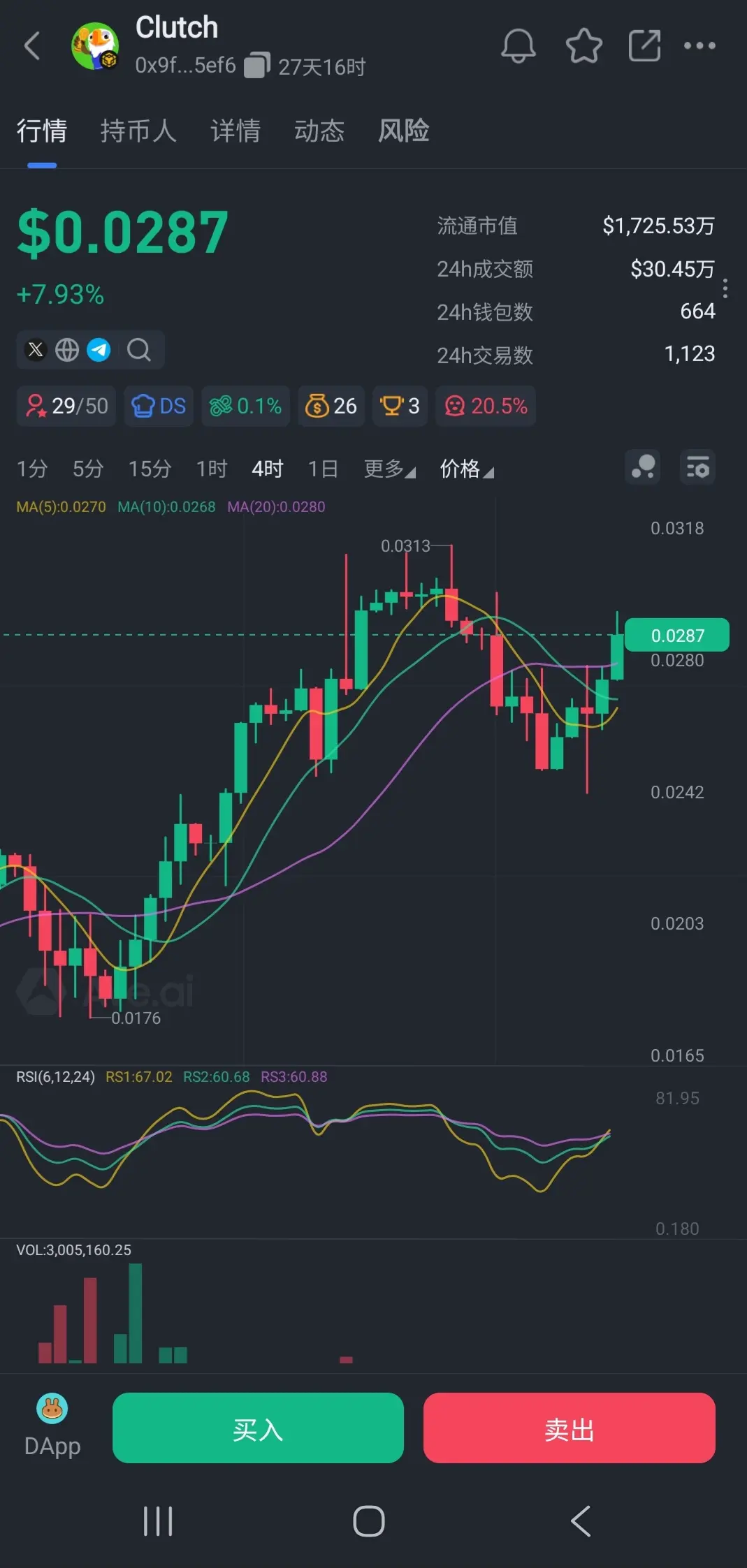The image size is (747, 1568).
Task: Switch to 持币人 tab
Action: pyautogui.click(x=138, y=131)
